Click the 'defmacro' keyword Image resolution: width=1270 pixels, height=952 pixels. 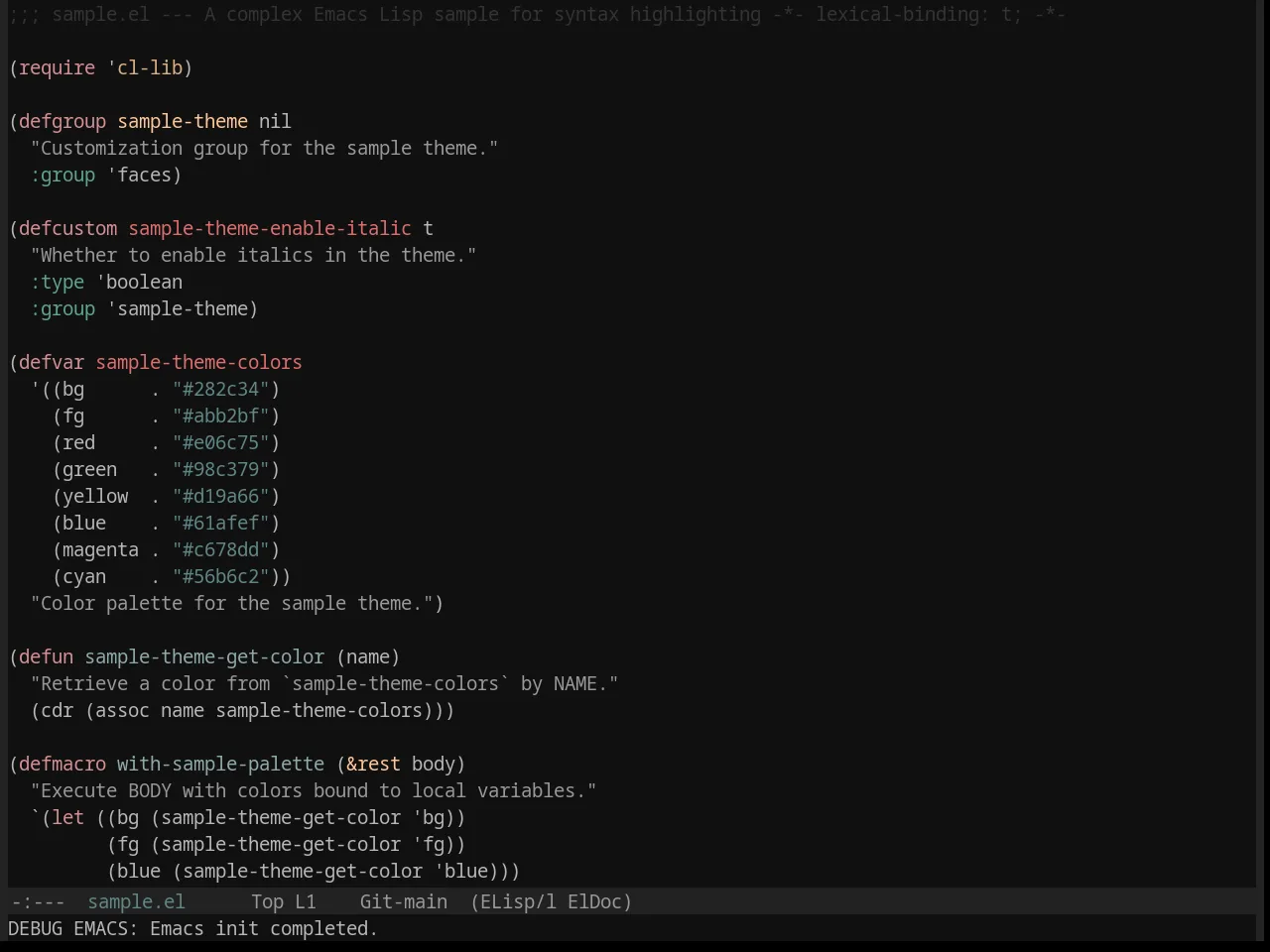[63, 764]
